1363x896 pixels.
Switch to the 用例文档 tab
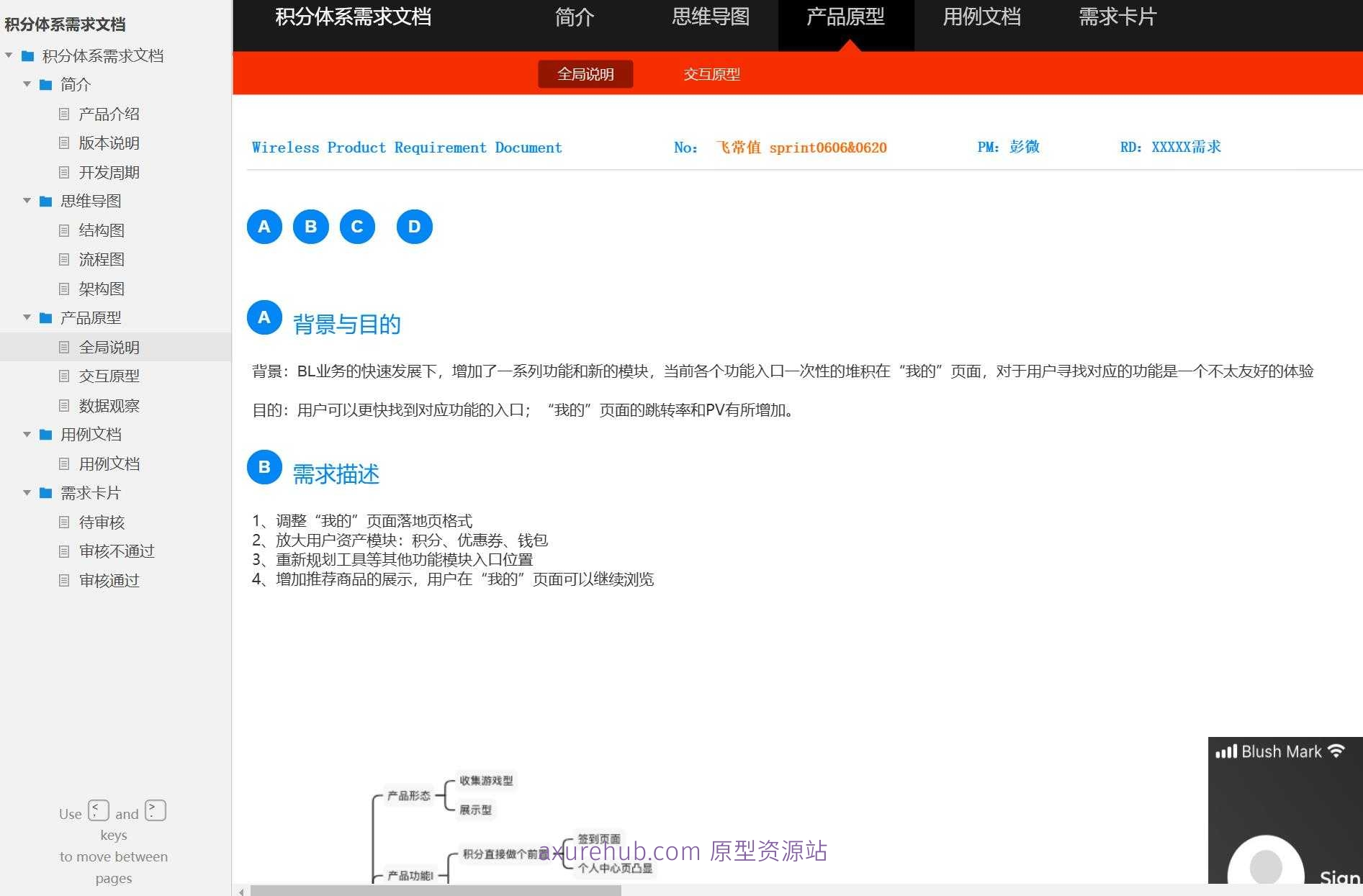(x=981, y=17)
